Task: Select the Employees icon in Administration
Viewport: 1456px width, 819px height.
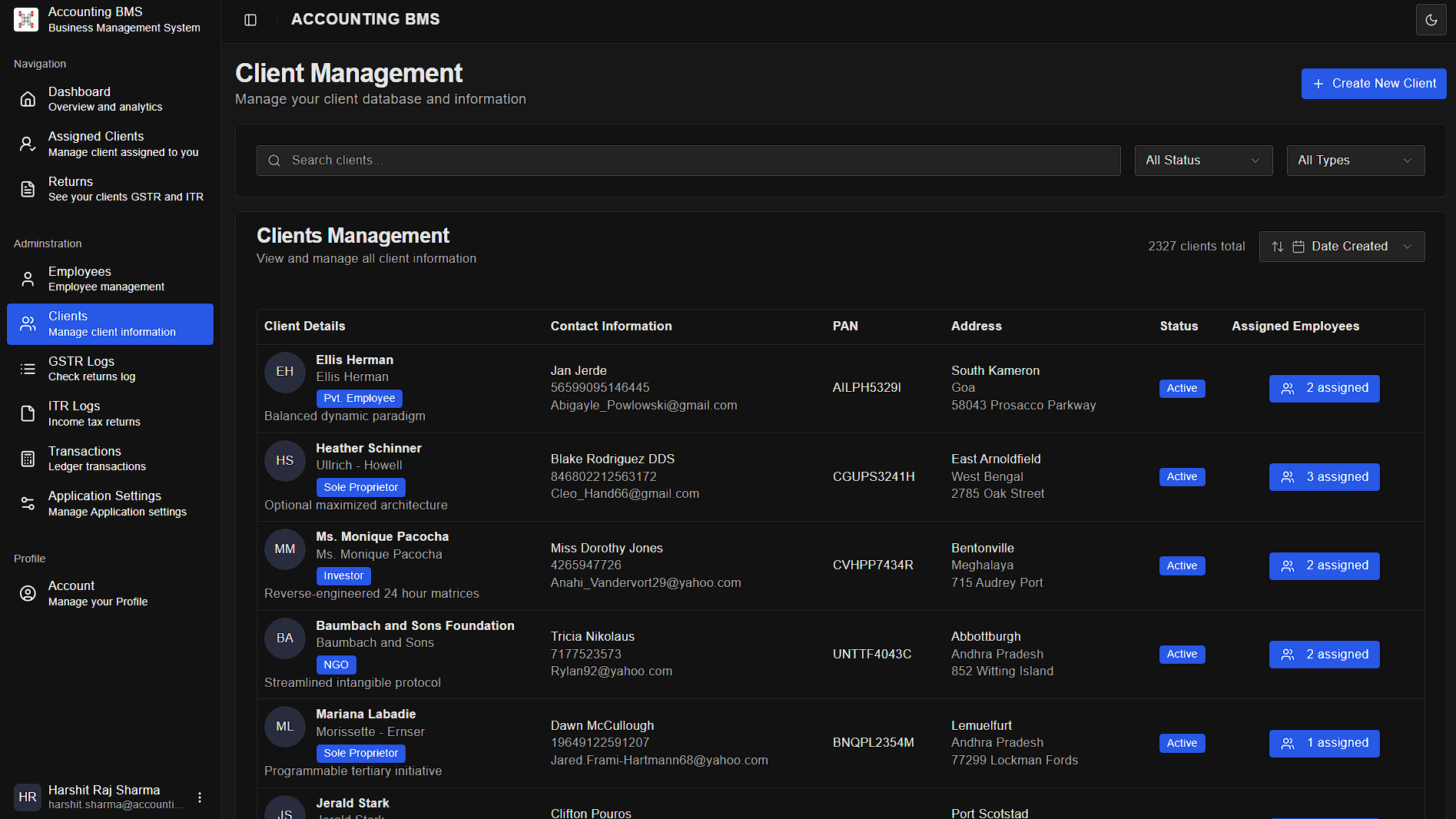Action: (x=28, y=278)
